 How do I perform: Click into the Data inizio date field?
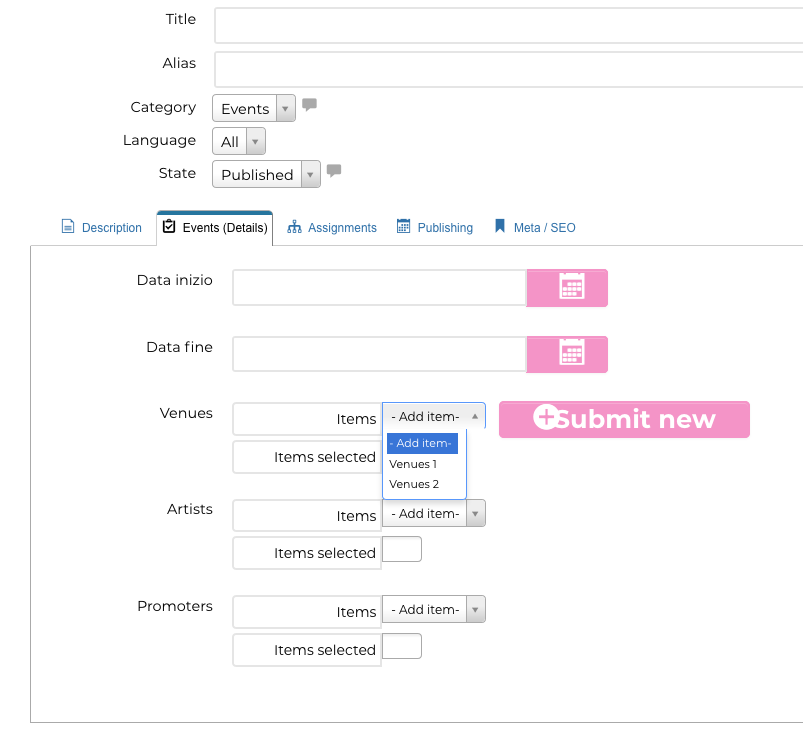point(379,288)
